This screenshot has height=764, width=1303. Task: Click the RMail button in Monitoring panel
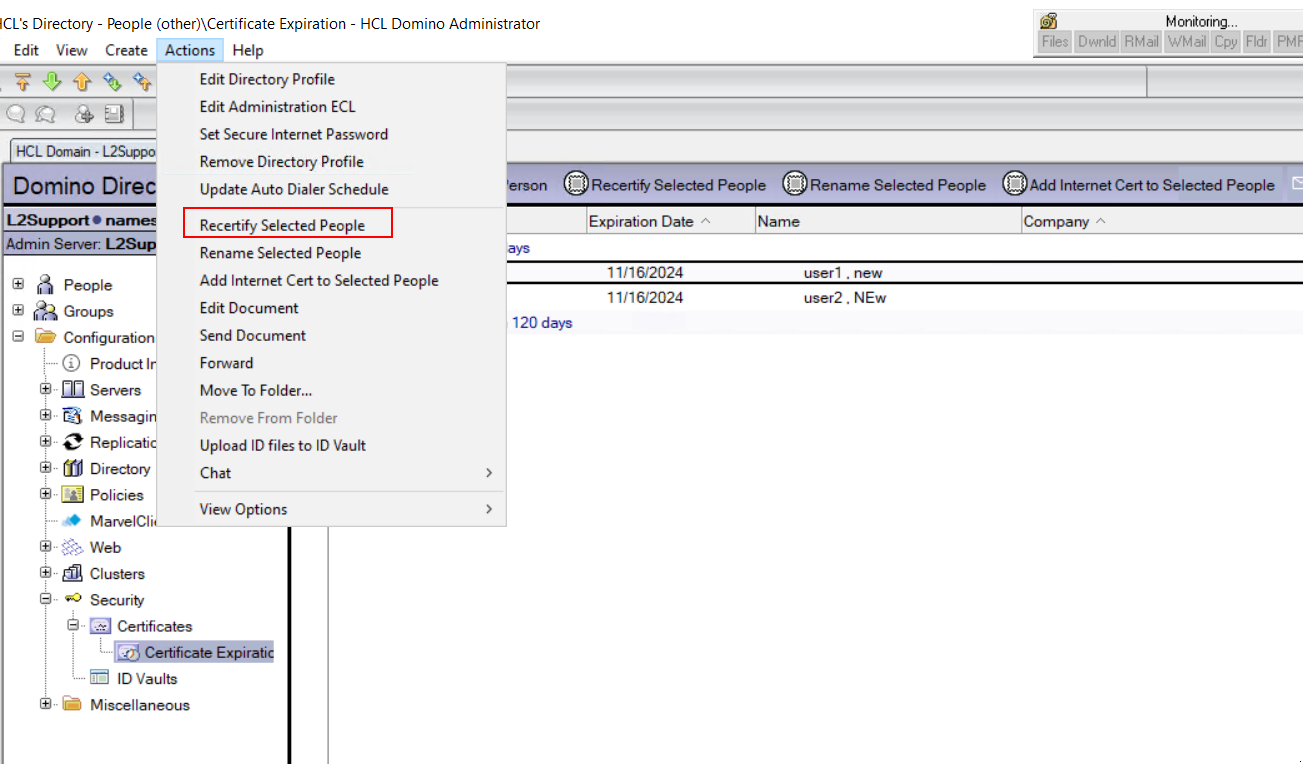tap(1141, 42)
